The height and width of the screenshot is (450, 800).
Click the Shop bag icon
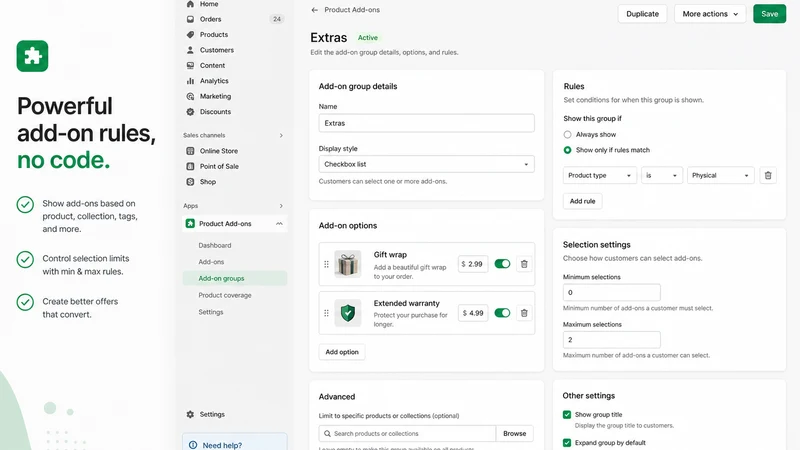[190, 182]
